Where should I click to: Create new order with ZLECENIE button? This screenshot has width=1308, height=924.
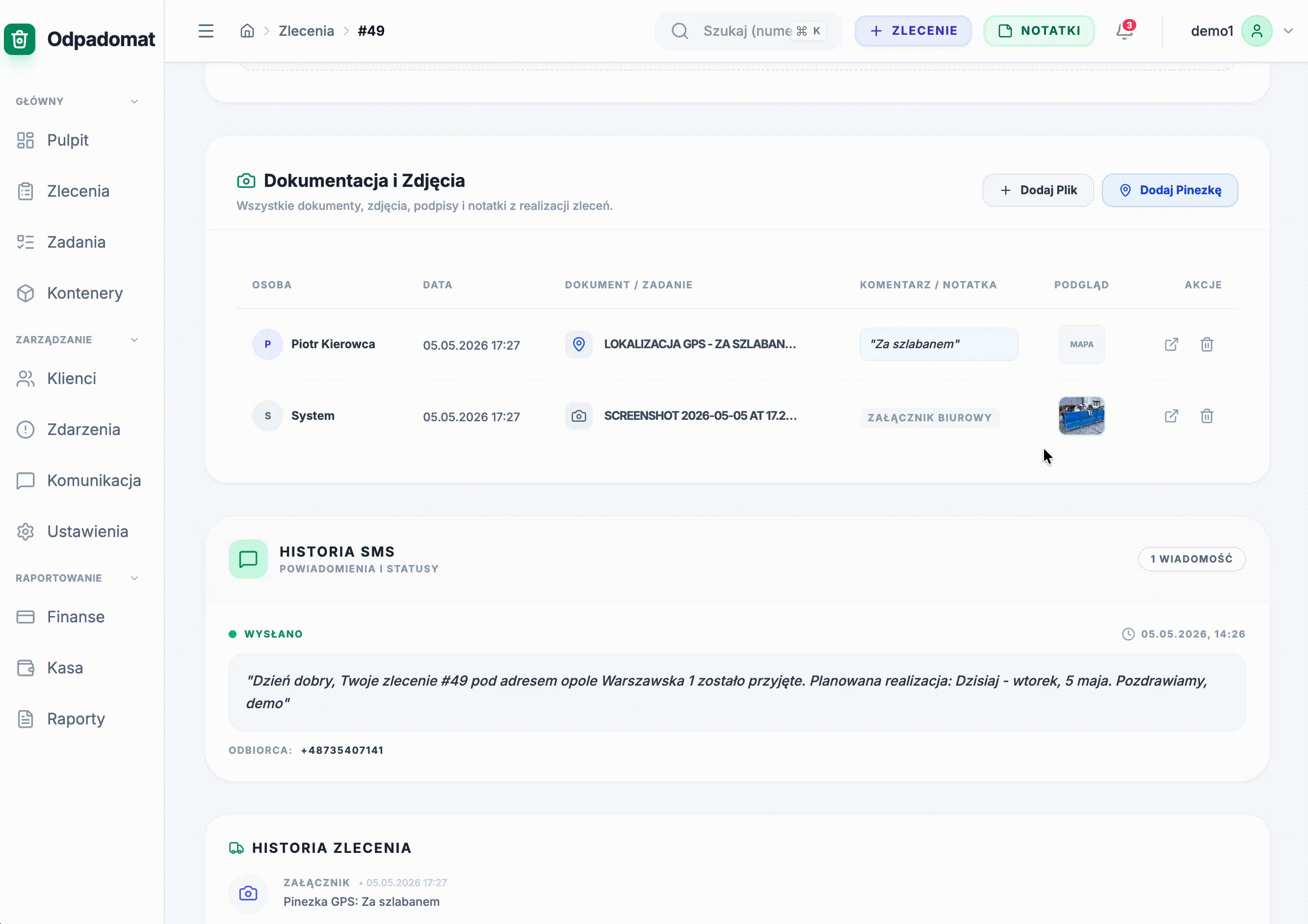click(x=913, y=31)
